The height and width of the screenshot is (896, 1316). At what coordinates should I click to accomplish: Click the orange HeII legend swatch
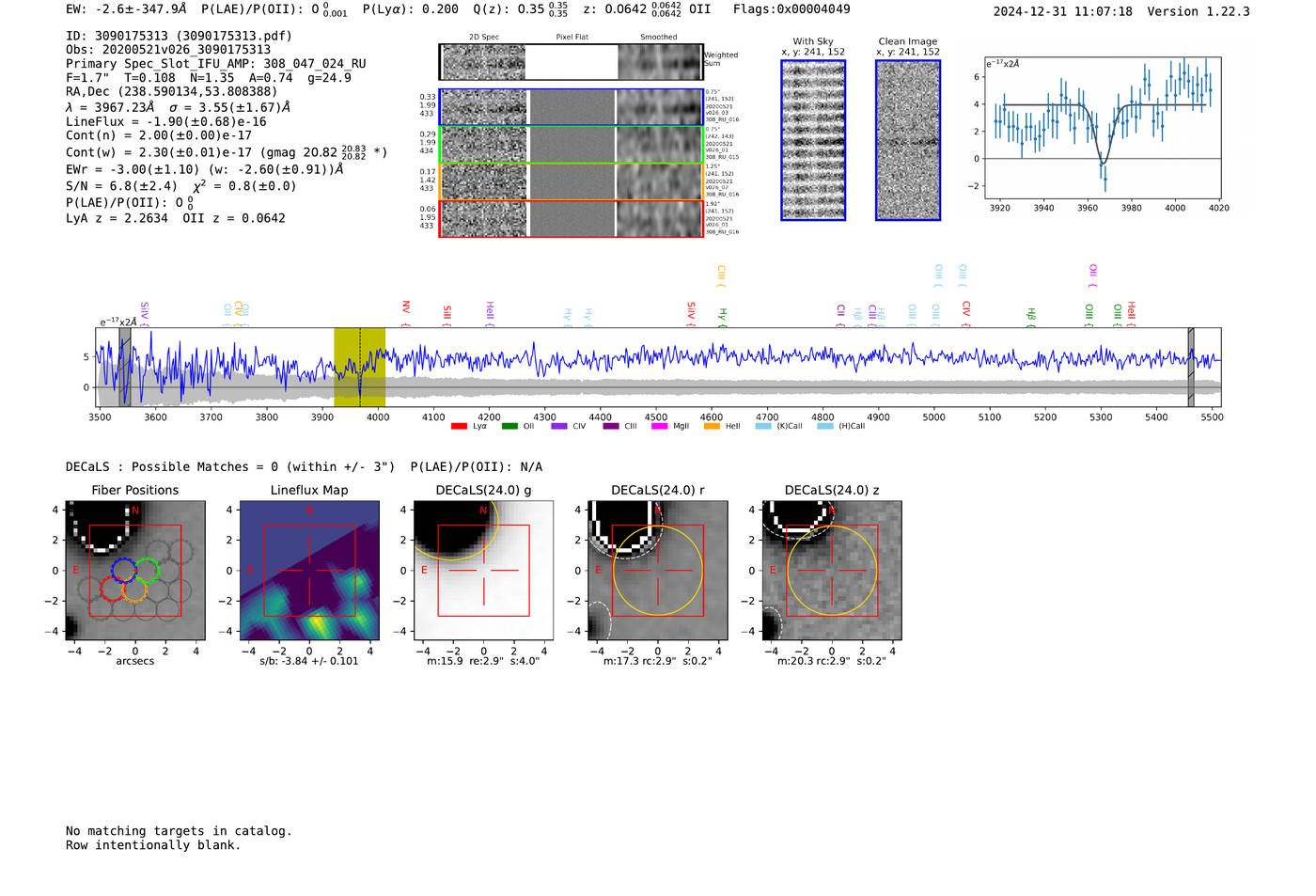click(x=712, y=426)
